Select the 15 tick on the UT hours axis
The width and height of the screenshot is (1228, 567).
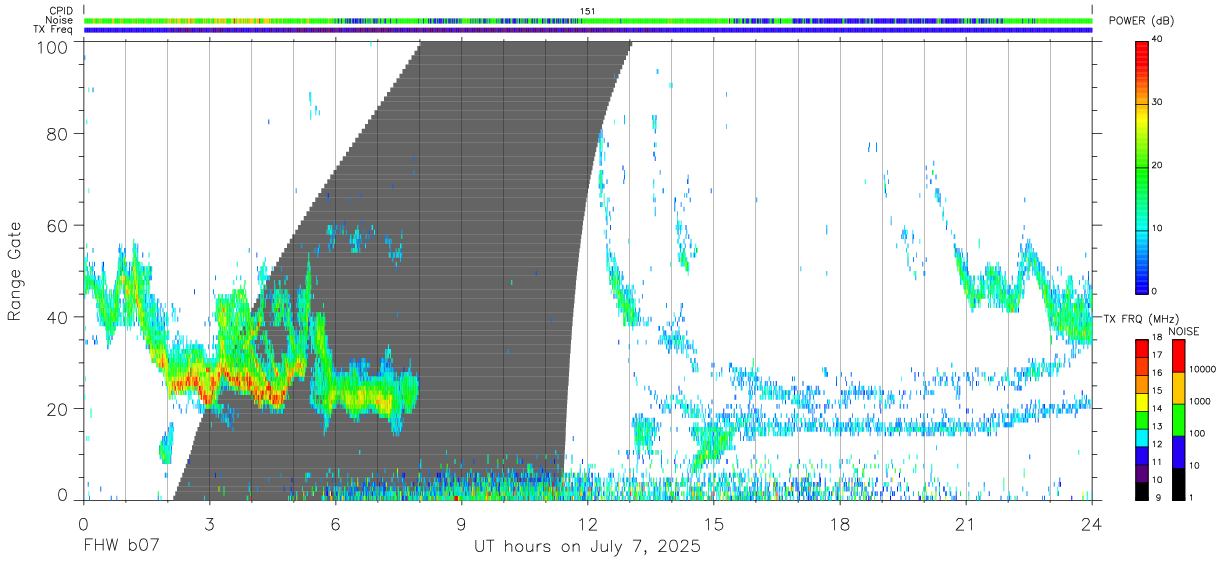point(714,523)
